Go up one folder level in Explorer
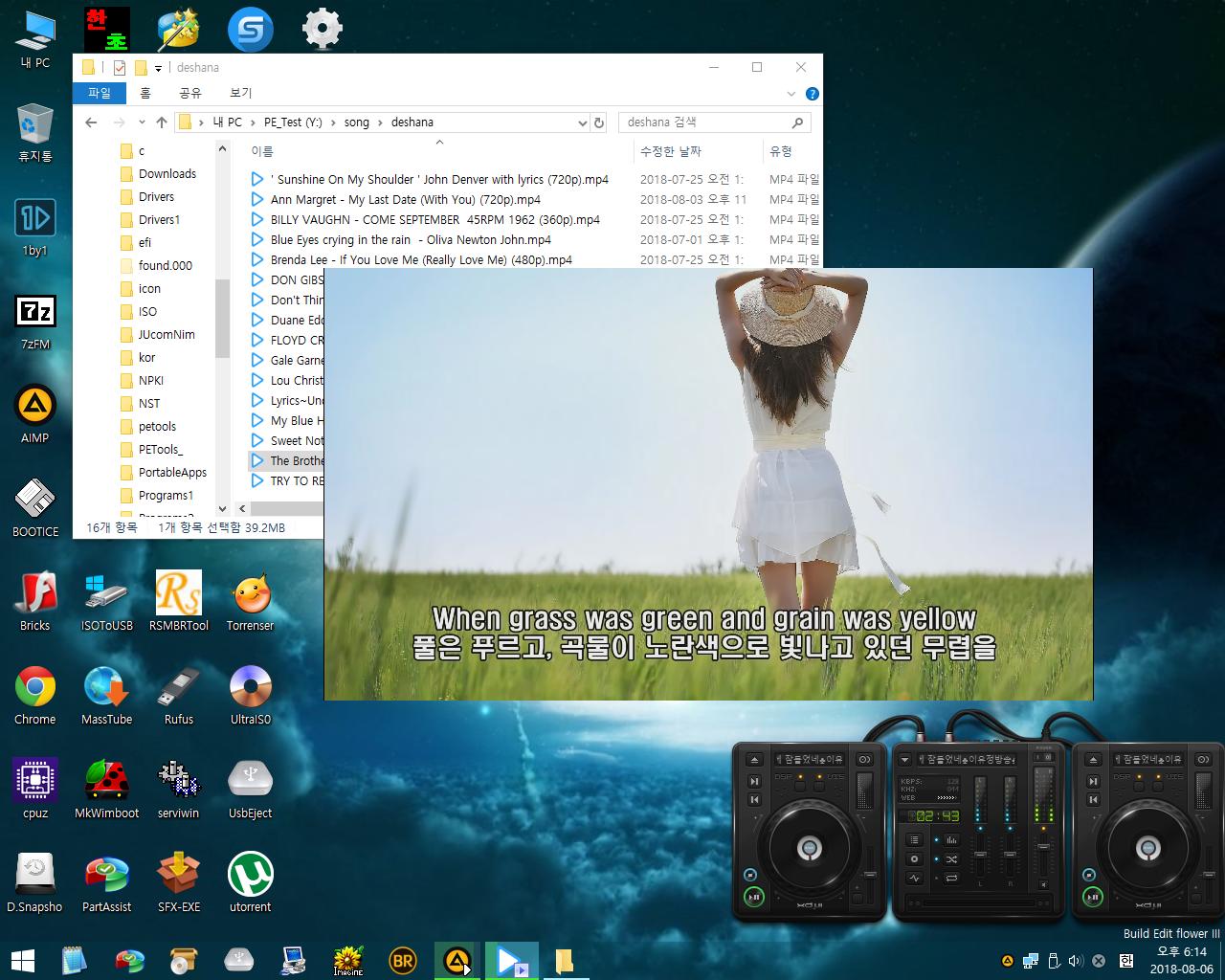The width and height of the screenshot is (1225, 980). point(161,122)
